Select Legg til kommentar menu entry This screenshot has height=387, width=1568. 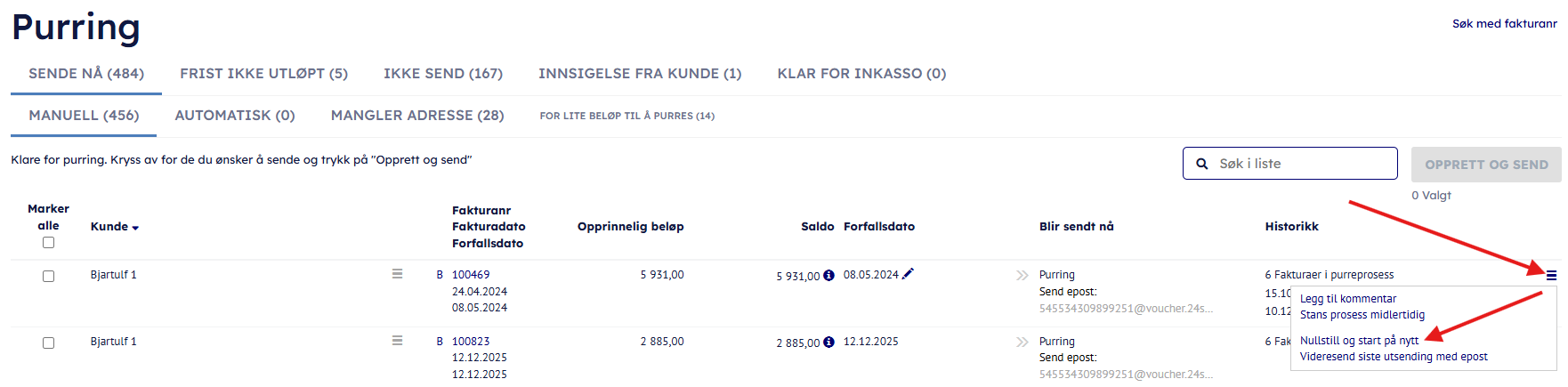1347,299
